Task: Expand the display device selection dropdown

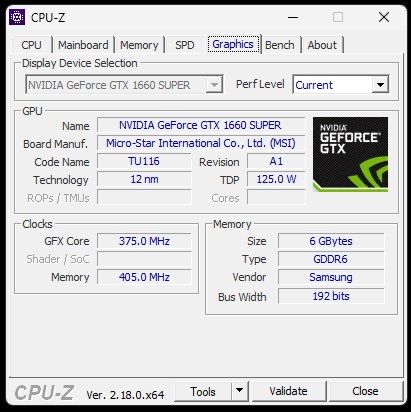Action: click(x=214, y=85)
